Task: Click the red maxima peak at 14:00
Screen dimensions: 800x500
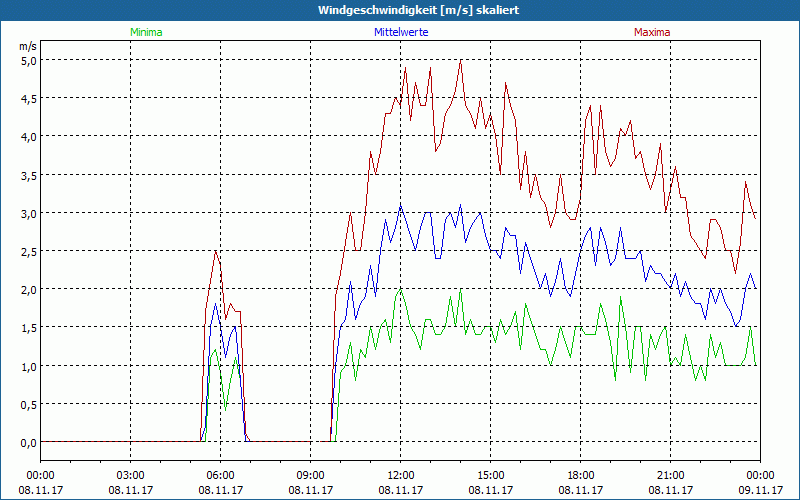Action: tap(461, 60)
